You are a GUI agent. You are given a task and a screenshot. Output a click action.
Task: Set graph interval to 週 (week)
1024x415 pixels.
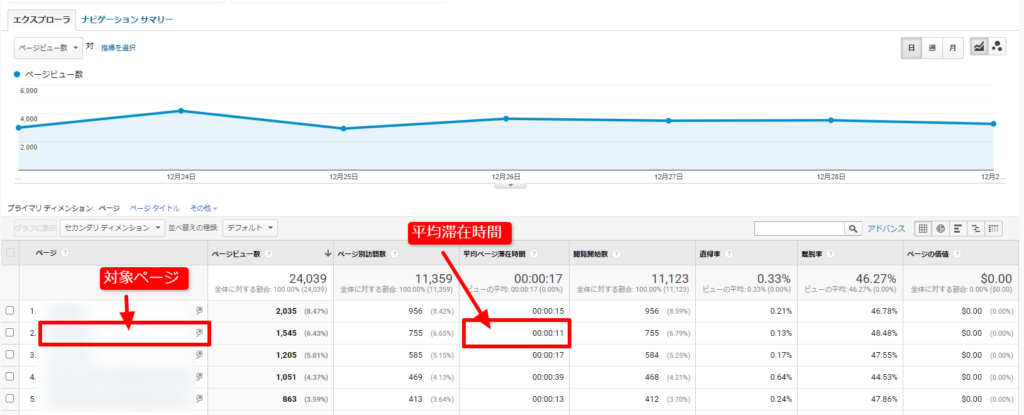pyautogui.click(x=932, y=48)
